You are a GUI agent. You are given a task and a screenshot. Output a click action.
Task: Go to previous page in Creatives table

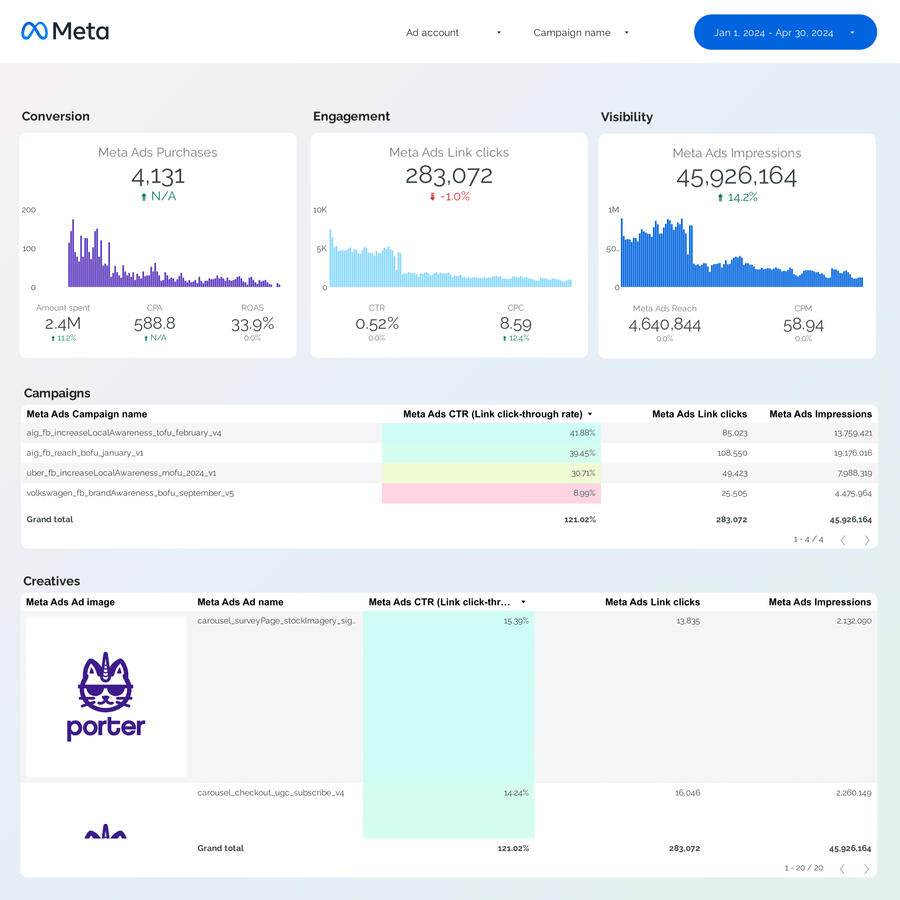843,869
